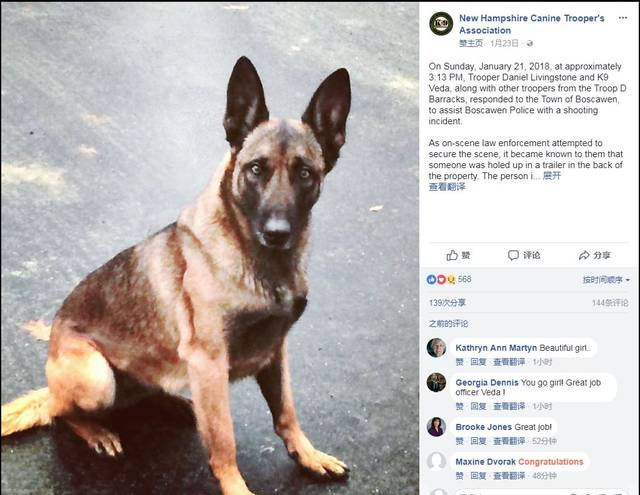
Task: Click Georgia Dennis's profile picture
Action: point(436,382)
